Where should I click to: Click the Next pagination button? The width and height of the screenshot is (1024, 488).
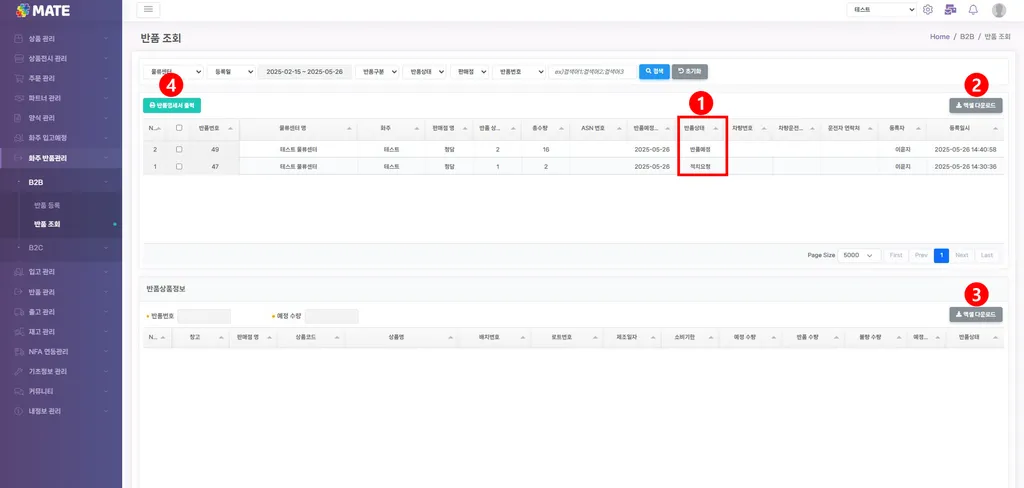pos(962,255)
